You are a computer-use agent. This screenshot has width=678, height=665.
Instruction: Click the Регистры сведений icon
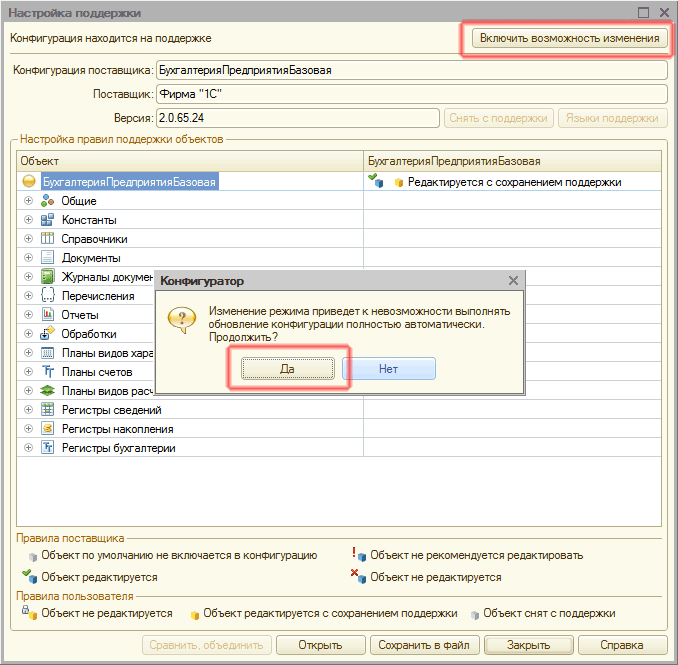coord(47,410)
